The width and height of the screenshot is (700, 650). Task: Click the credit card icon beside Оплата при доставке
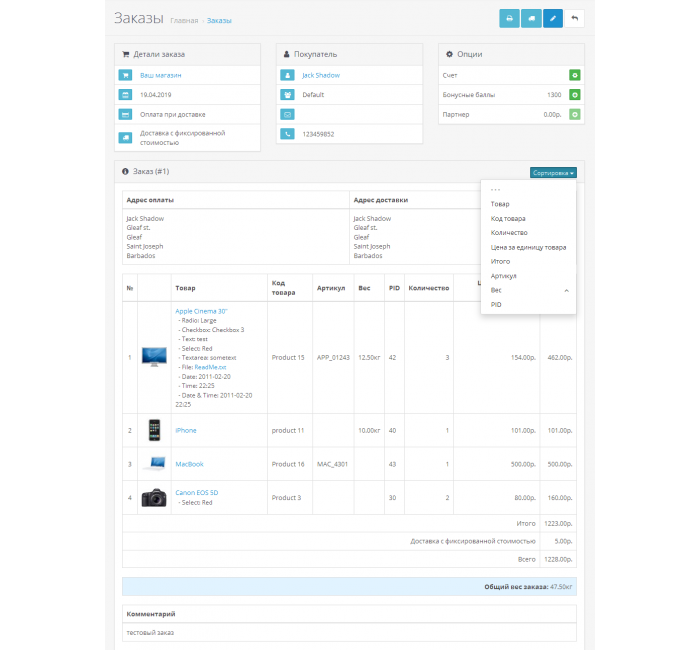pos(125,114)
